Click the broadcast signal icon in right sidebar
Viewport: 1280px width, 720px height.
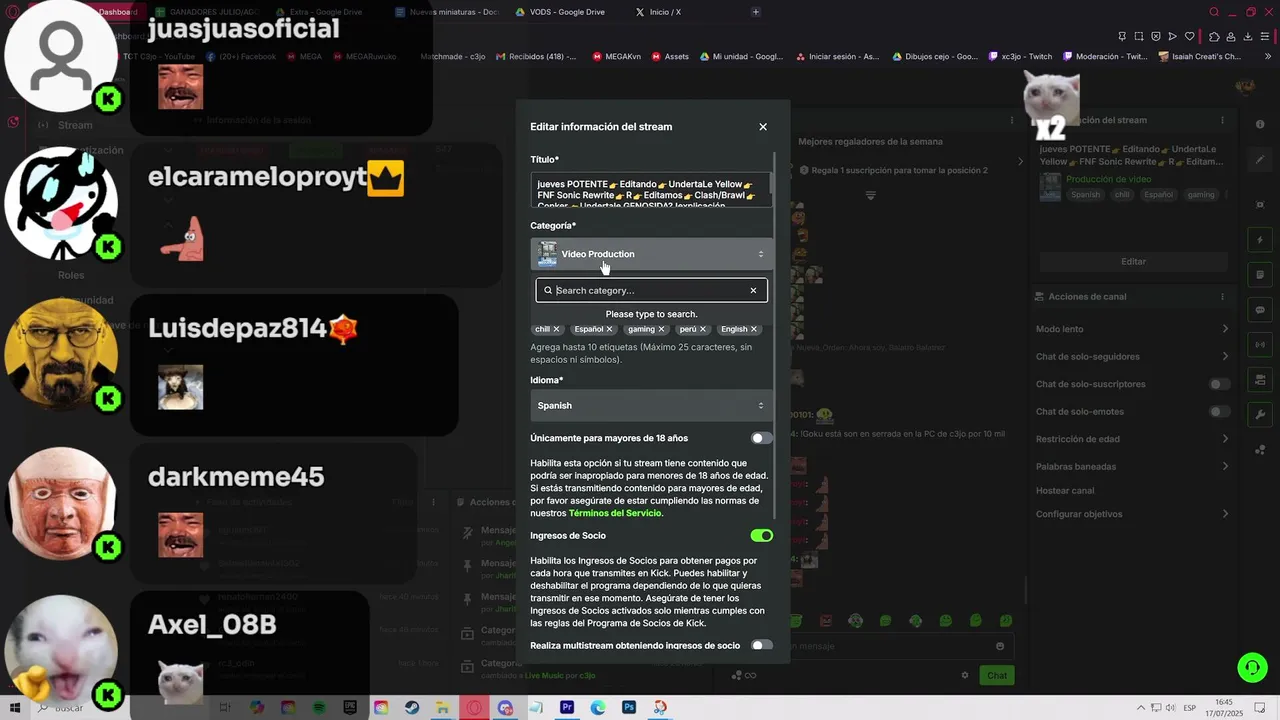click(x=1260, y=345)
